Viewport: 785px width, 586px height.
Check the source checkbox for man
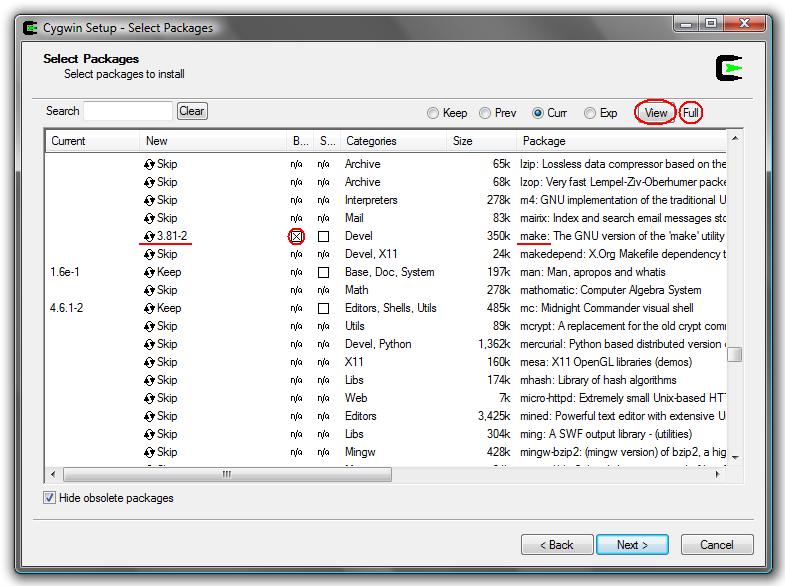coord(323,272)
